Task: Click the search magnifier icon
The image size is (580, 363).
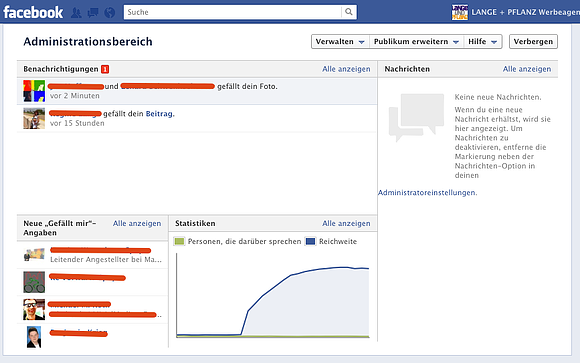Action: 348,12
